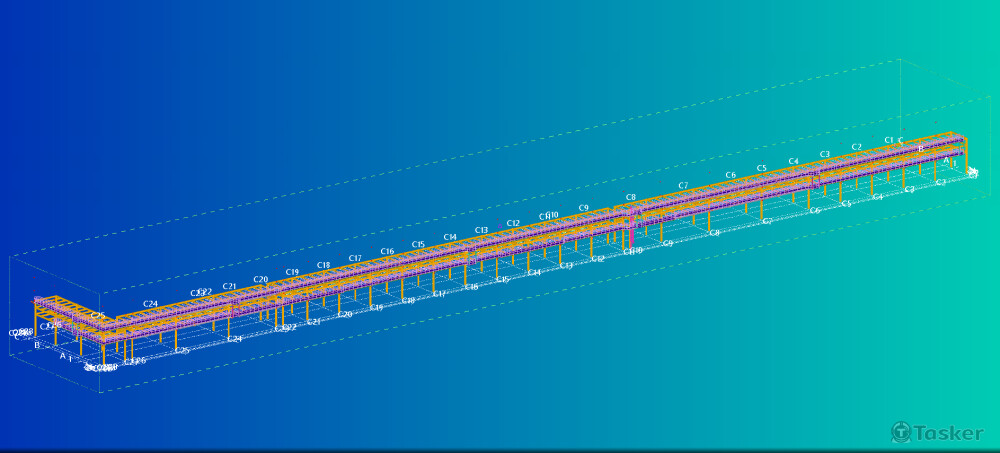Click the upper C8 grid label
This screenshot has width=1000, height=453.
coord(630,197)
